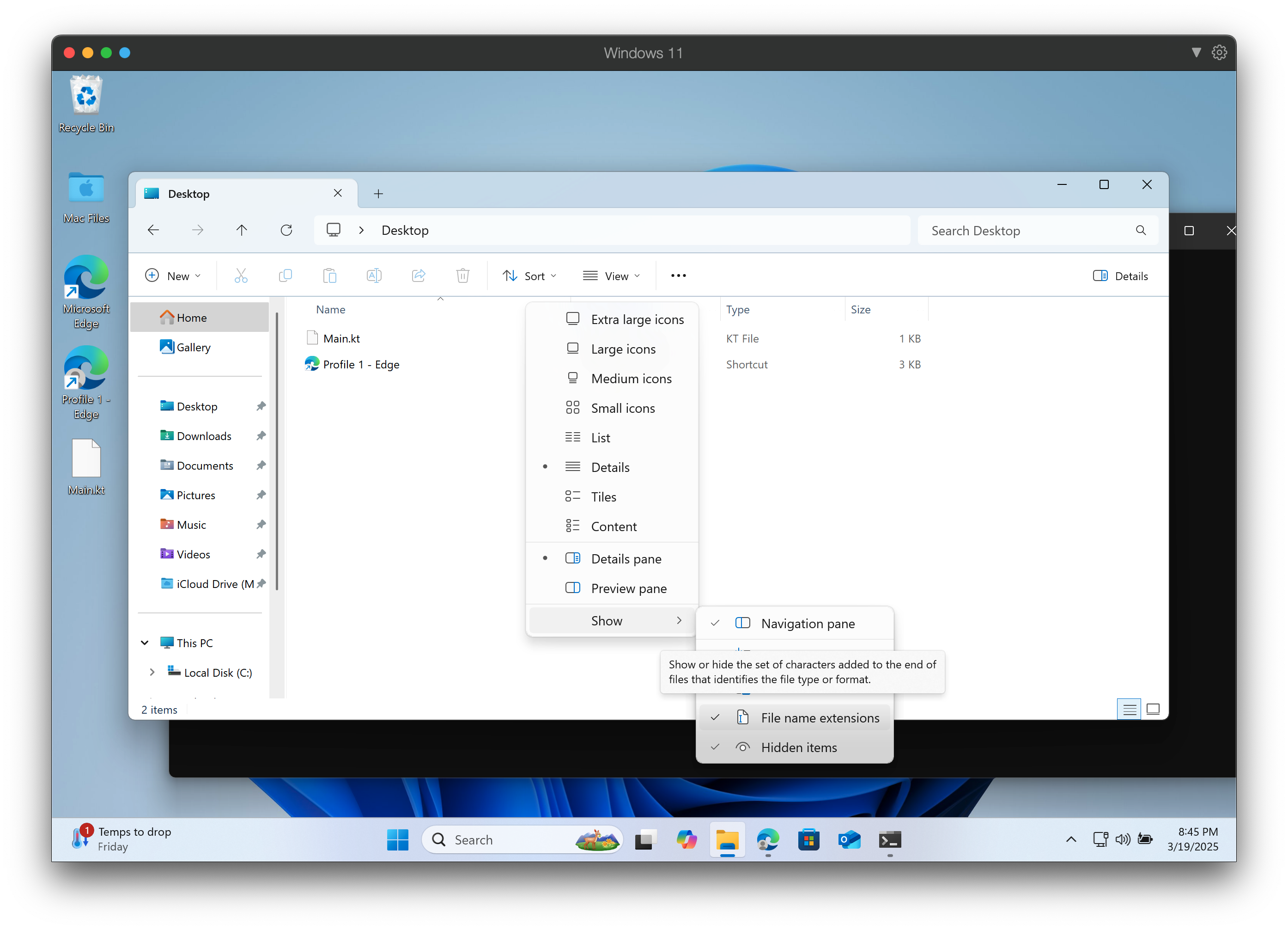This screenshot has height=930, width=1288.
Task: Cut the selected item using the toolbar
Action: click(x=241, y=275)
